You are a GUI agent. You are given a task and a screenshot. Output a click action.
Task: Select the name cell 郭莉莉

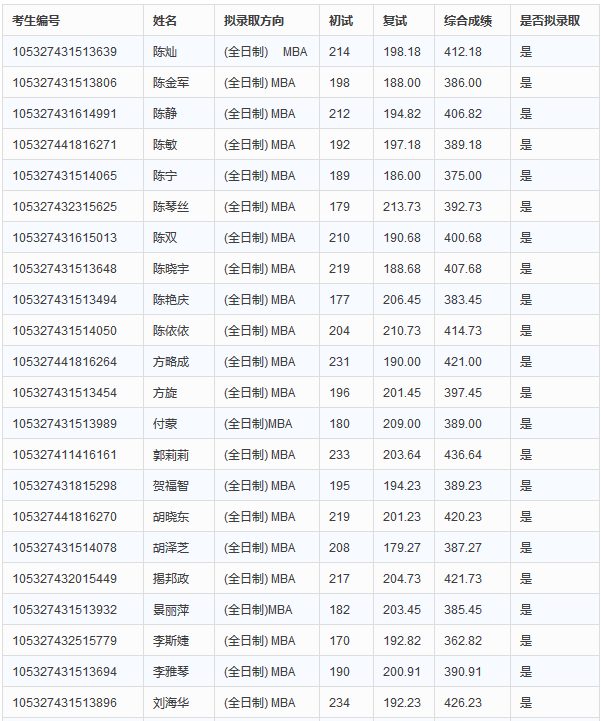(170, 455)
